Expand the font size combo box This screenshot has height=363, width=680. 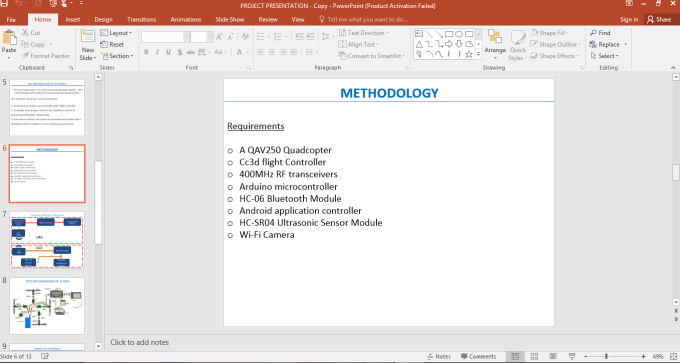[209, 37]
